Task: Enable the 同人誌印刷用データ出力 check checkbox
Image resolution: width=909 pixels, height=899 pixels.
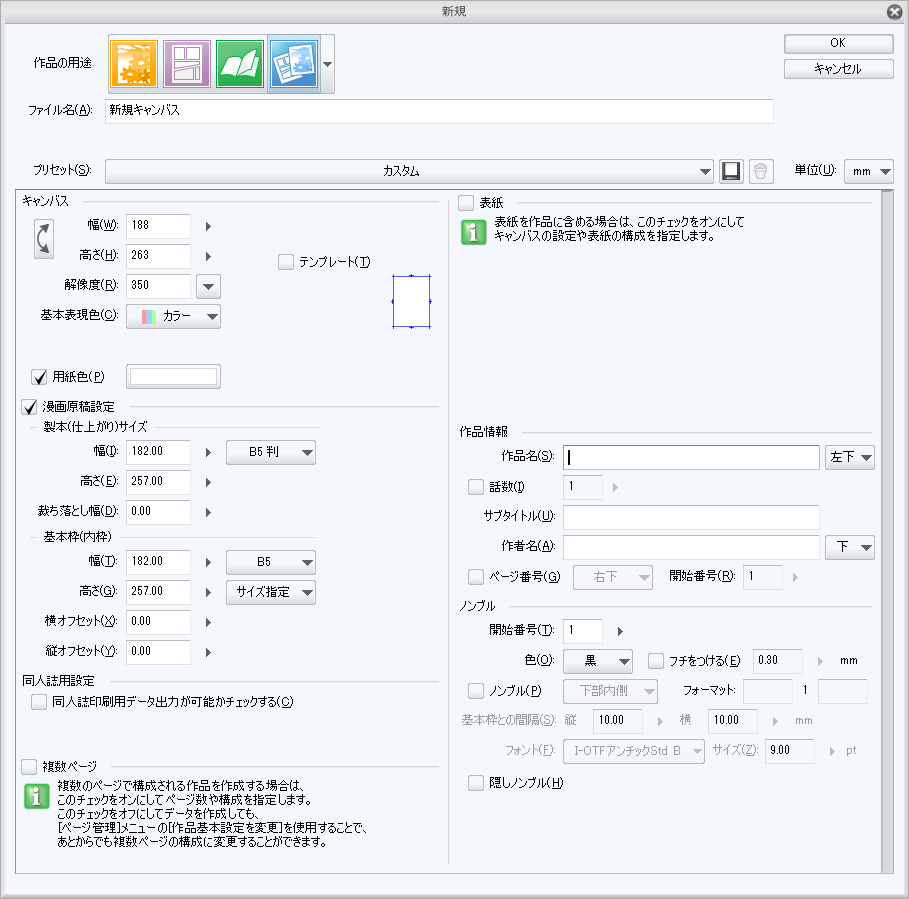Action: tap(39, 702)
